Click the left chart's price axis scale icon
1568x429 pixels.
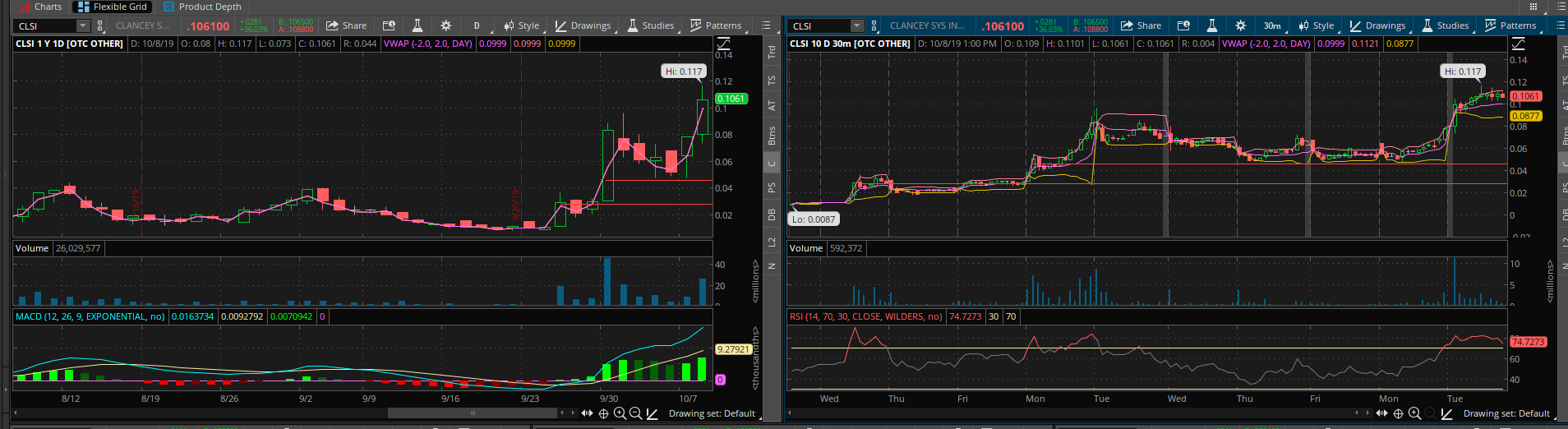[x=723, y=43]
